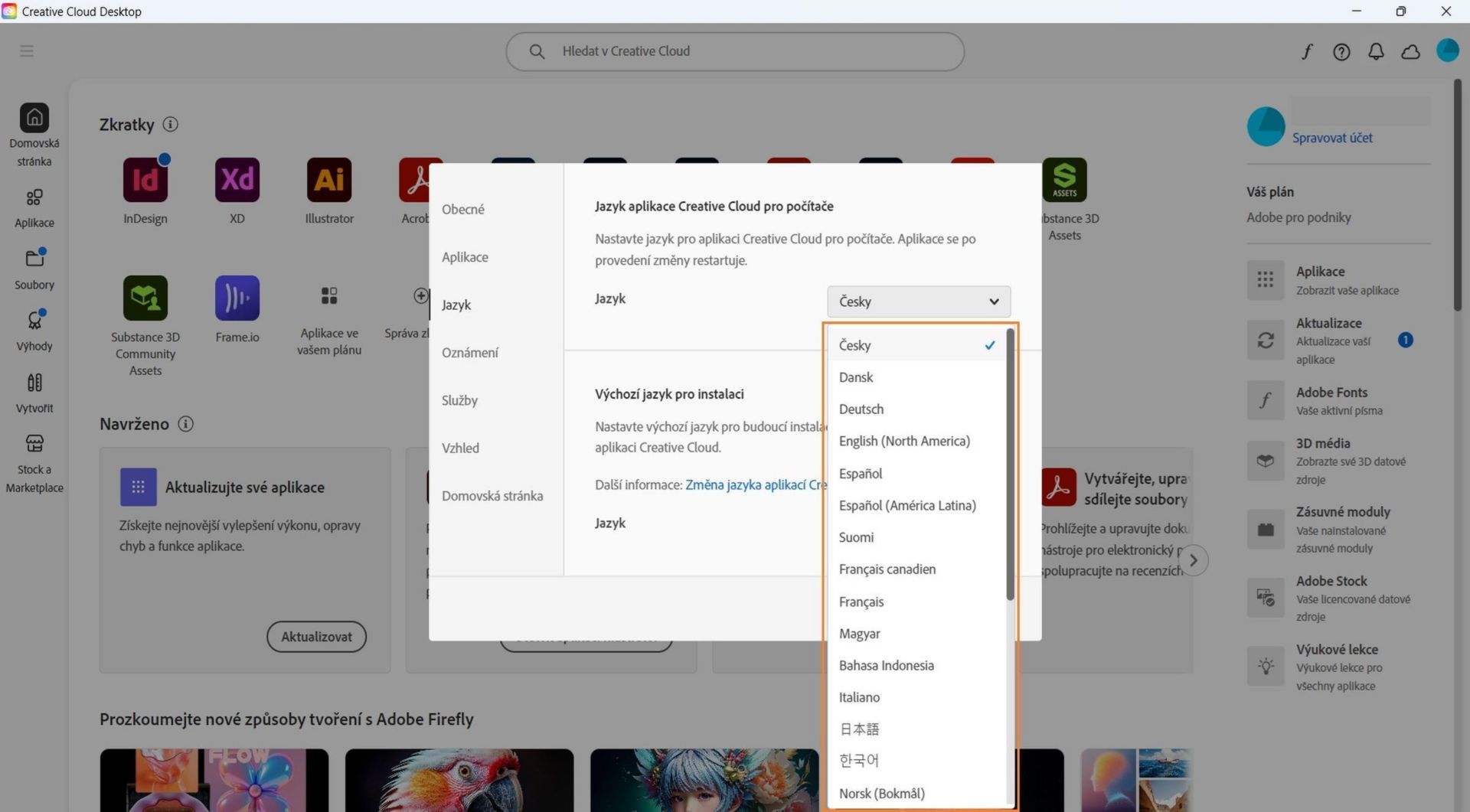Select Dansk in language list
The width and height of the screenshot is (1470, 812).
pos(916,377)
